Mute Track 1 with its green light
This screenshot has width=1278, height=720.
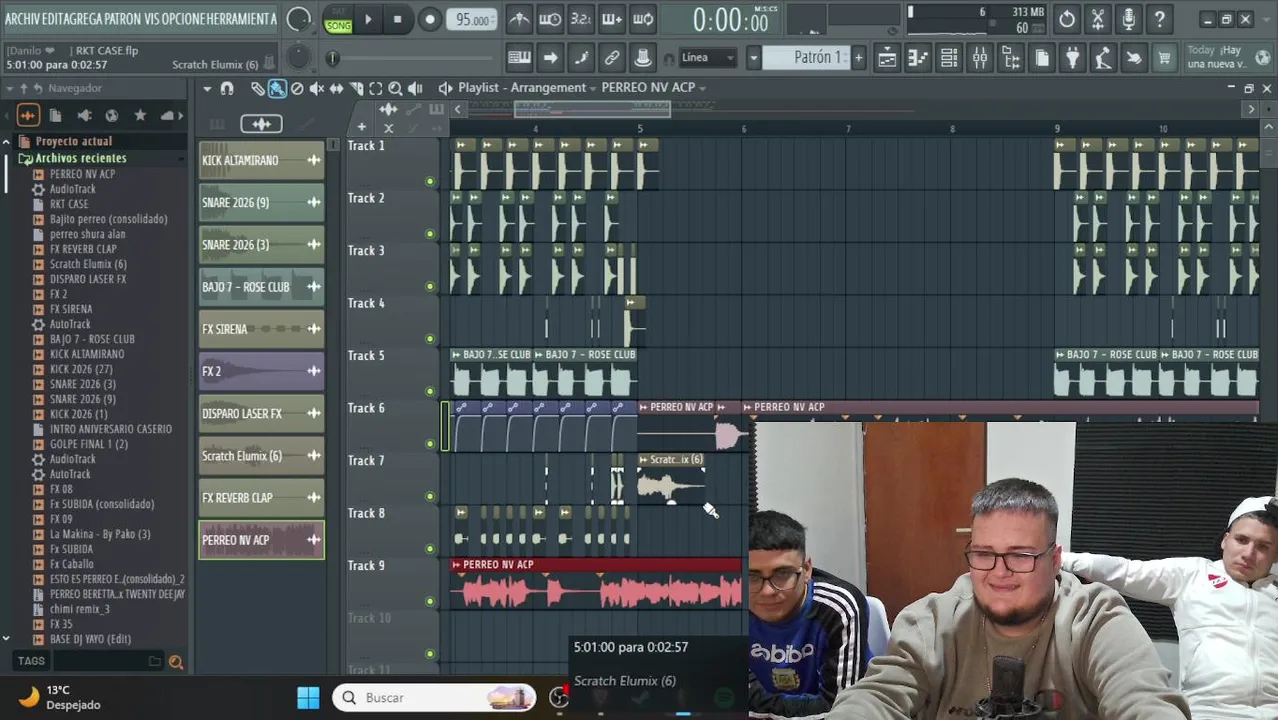pyautogui.click(x=430, y=182)
